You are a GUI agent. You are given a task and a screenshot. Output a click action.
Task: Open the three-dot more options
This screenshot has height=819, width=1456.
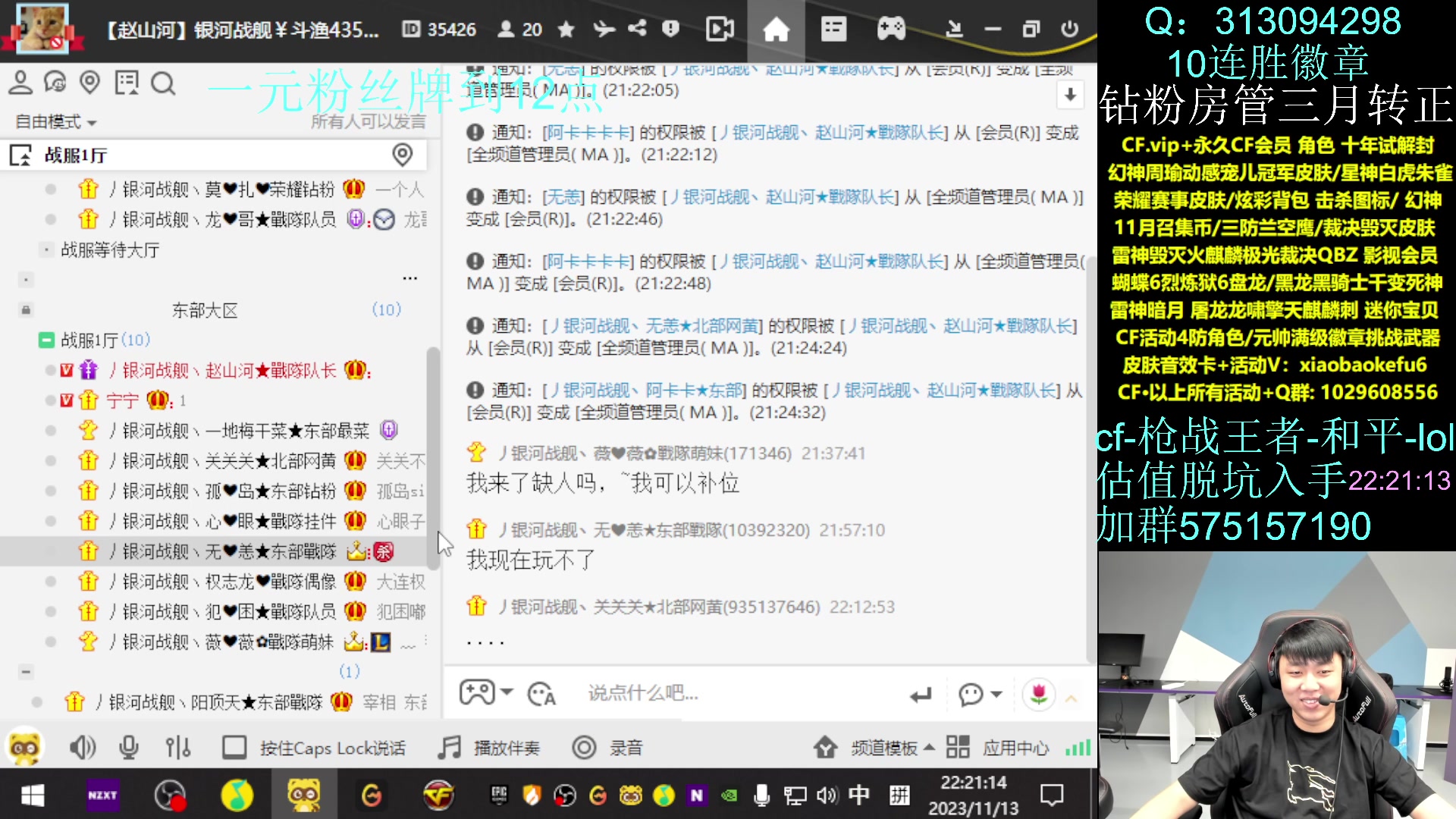click(410, 278)
